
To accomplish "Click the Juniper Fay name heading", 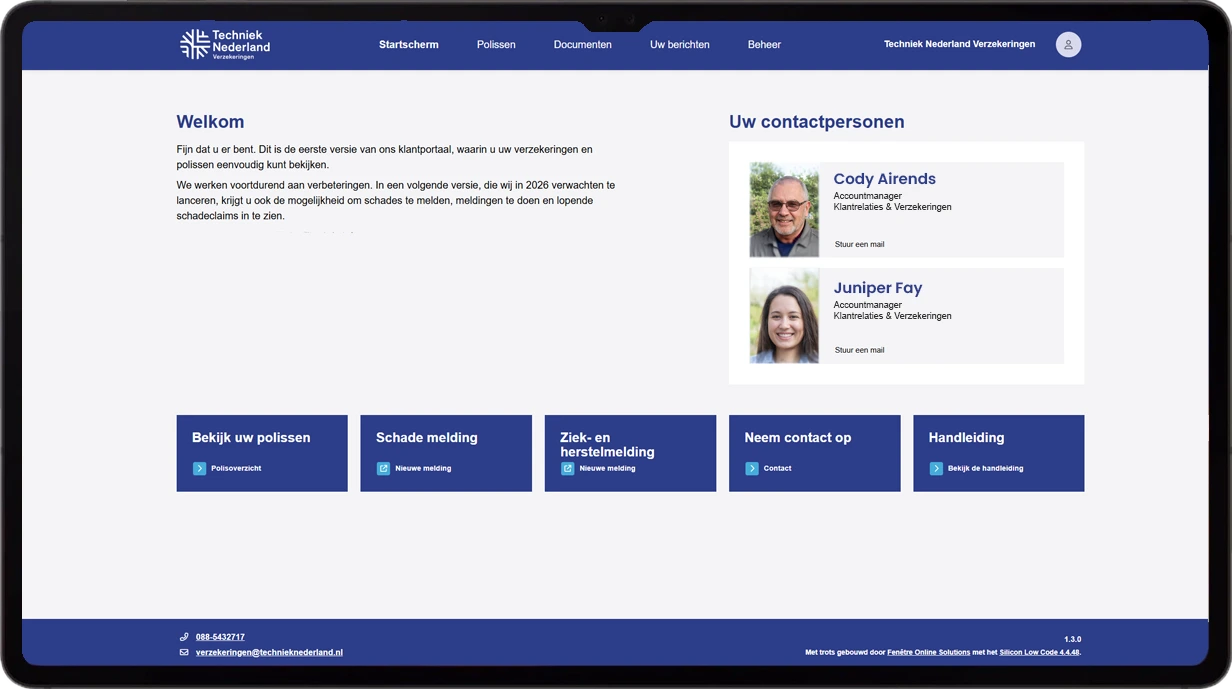I will [x=877, y=288].
